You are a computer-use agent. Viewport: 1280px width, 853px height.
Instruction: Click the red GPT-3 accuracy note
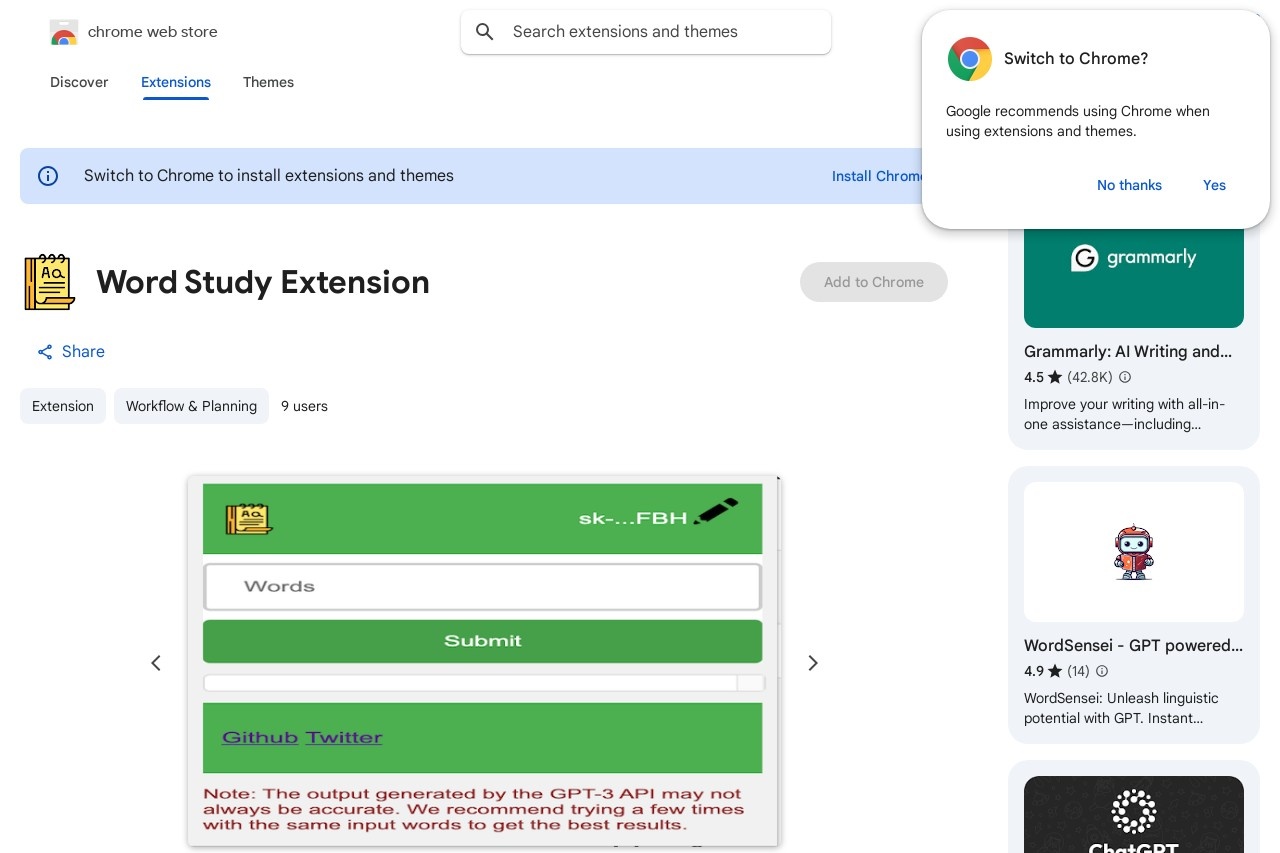click(474, 809)
